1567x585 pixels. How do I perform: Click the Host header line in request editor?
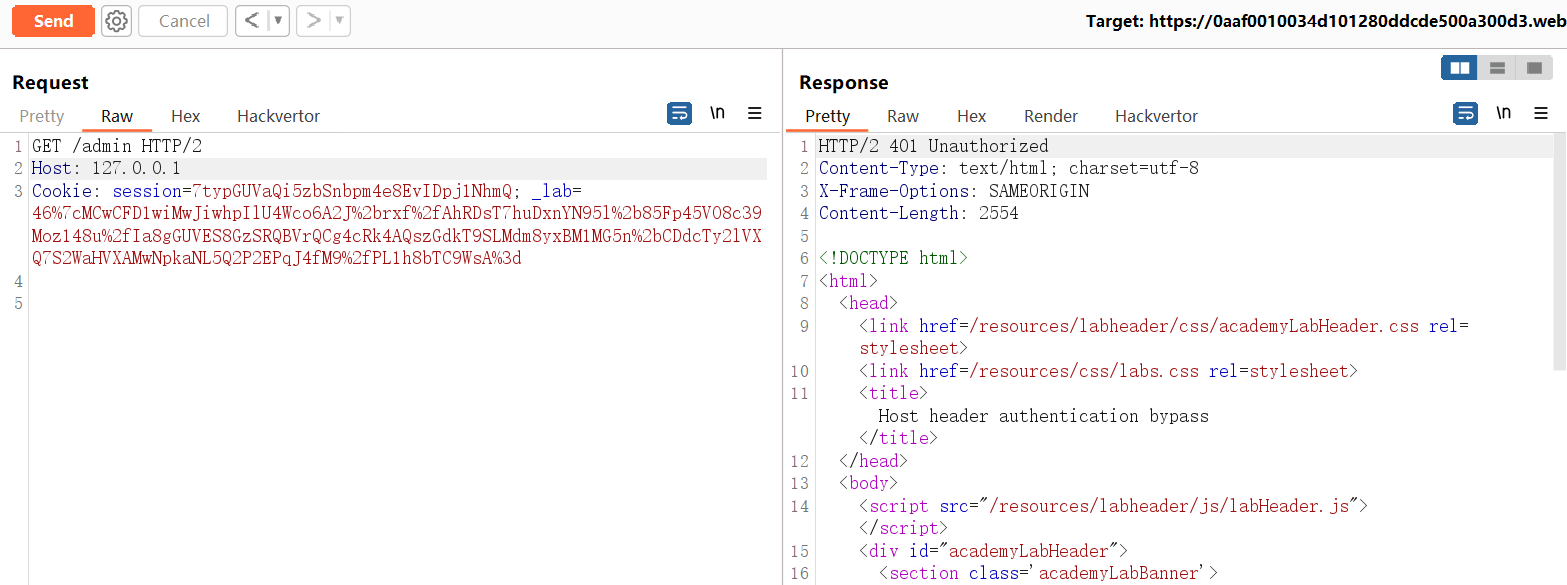(x=106, y=168)
